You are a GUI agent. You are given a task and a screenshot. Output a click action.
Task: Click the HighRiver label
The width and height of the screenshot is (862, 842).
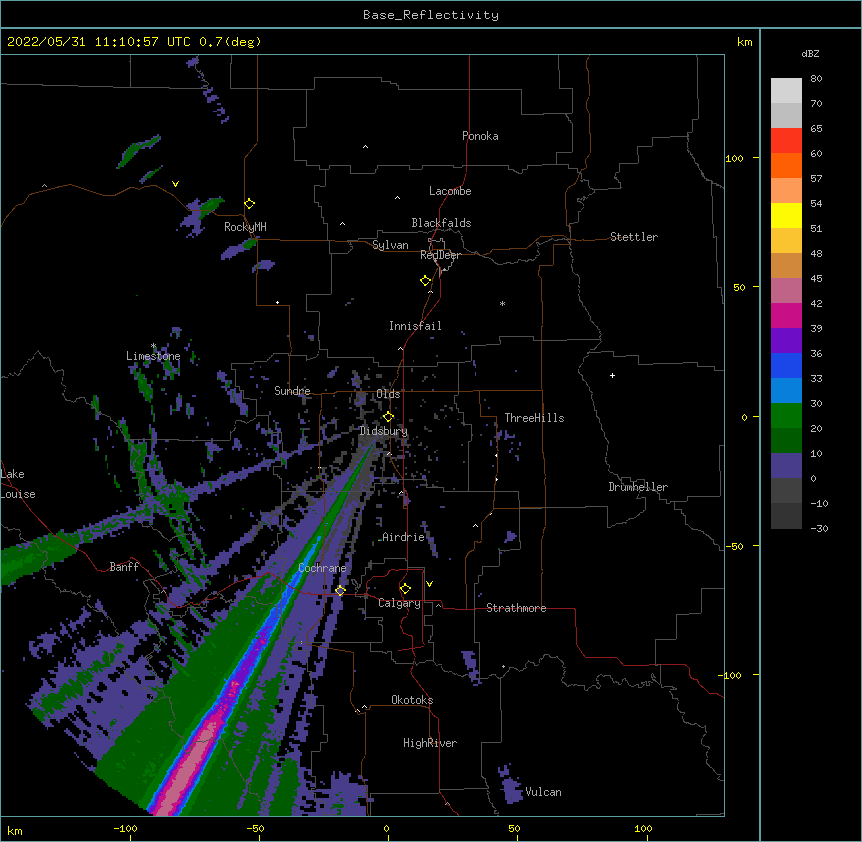click(430, 743)
